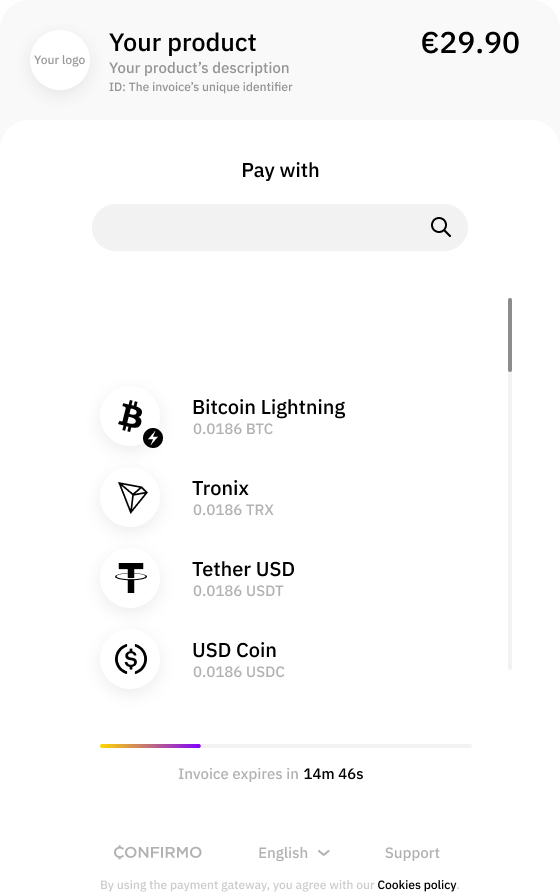Click the invoice expiry progress bar
The image size is (560, 892).
(x=286, y=746)
